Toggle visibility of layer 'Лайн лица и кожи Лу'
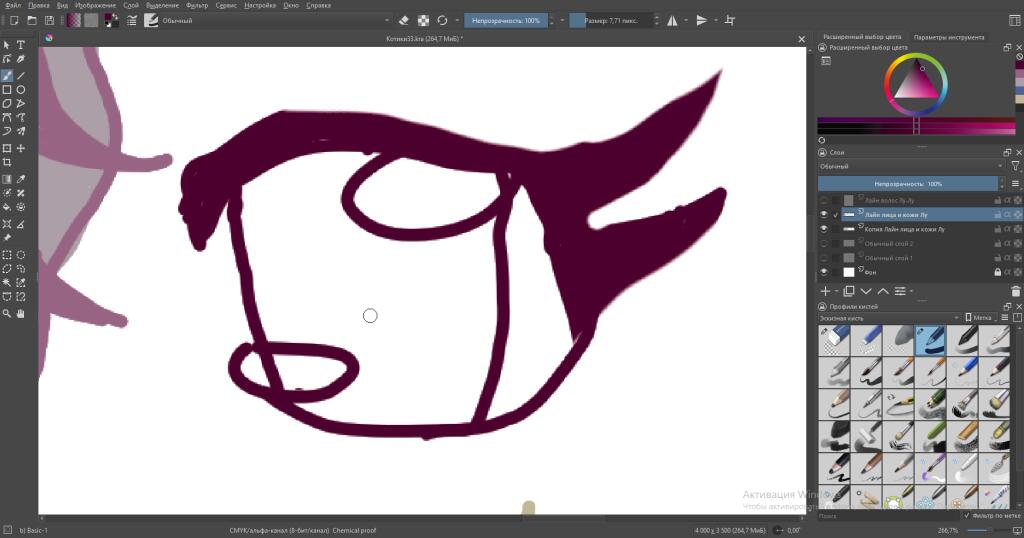 (x=824, y=215)
